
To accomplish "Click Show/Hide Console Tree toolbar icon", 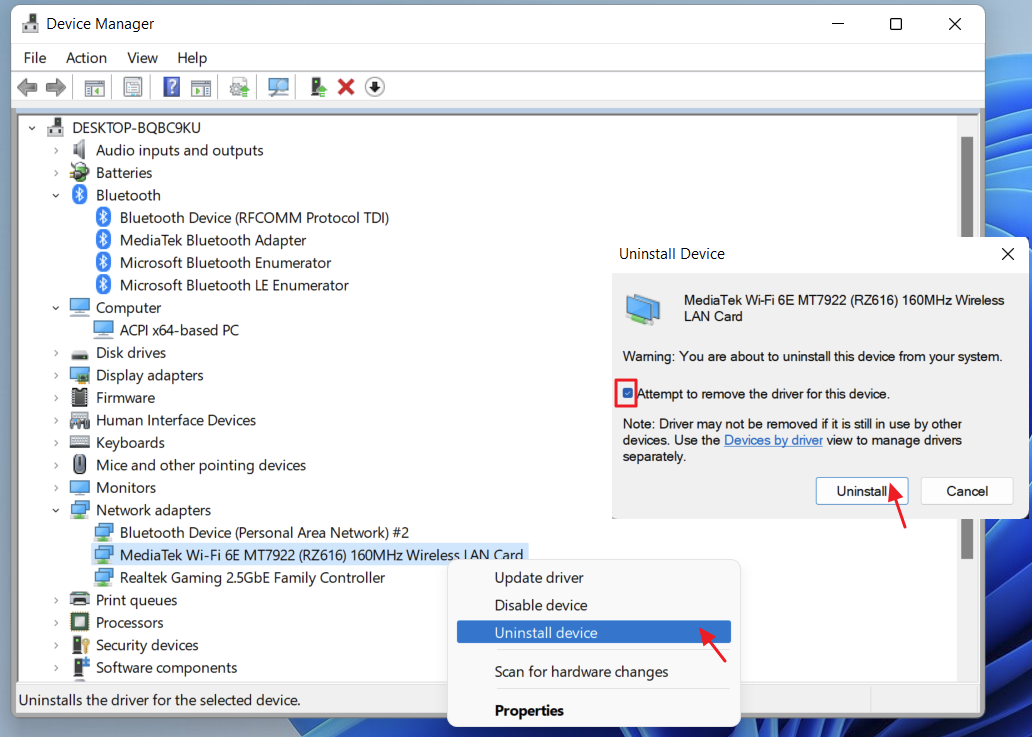I will (x=94, y=87).
